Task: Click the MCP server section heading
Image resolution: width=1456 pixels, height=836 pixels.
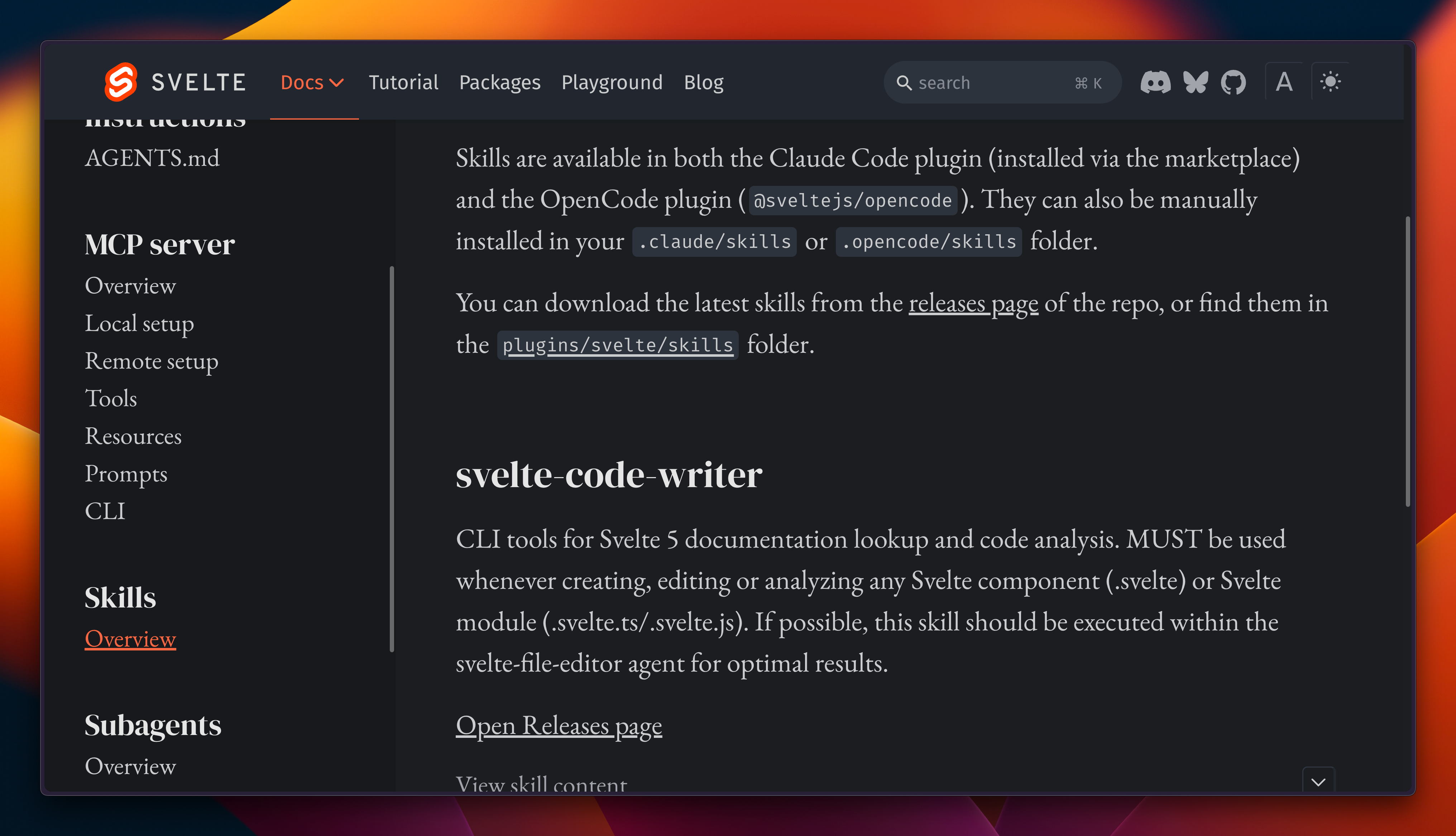Action: point(160,244)
